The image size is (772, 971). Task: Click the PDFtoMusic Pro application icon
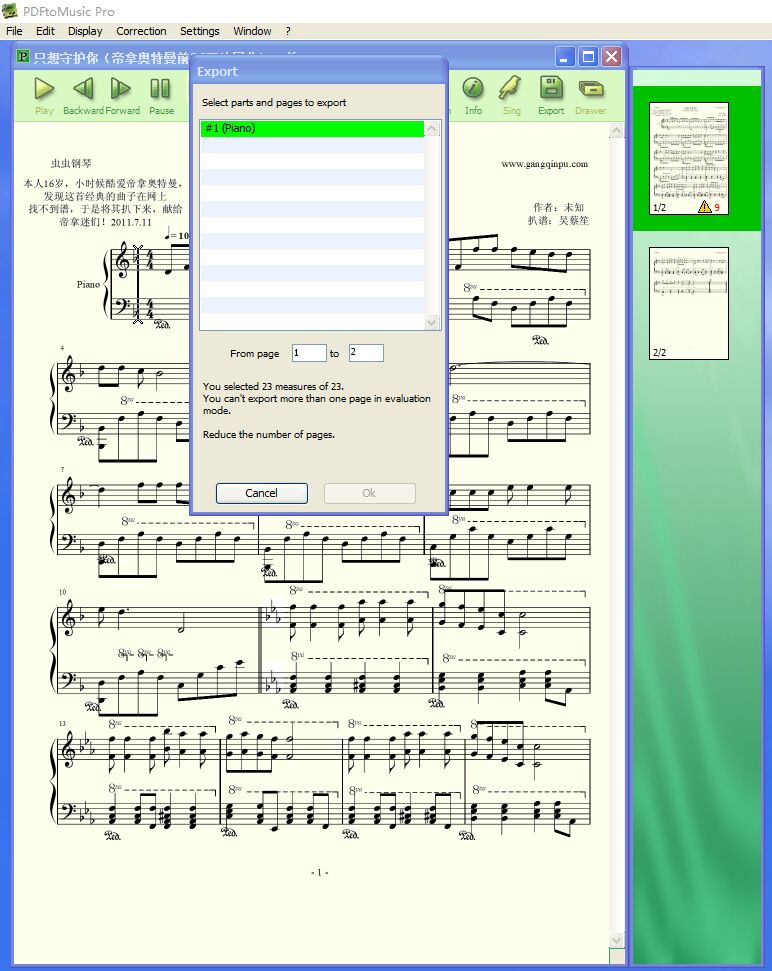9,11
